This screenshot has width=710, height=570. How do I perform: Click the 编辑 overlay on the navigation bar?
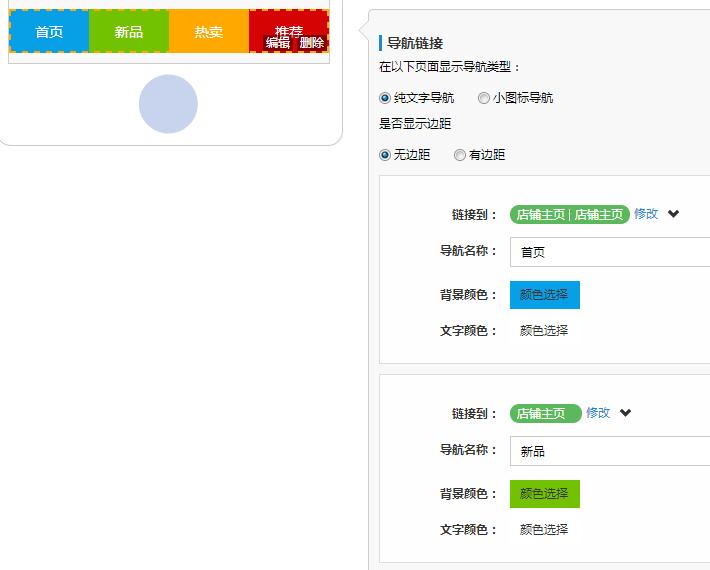pos(277,43)
